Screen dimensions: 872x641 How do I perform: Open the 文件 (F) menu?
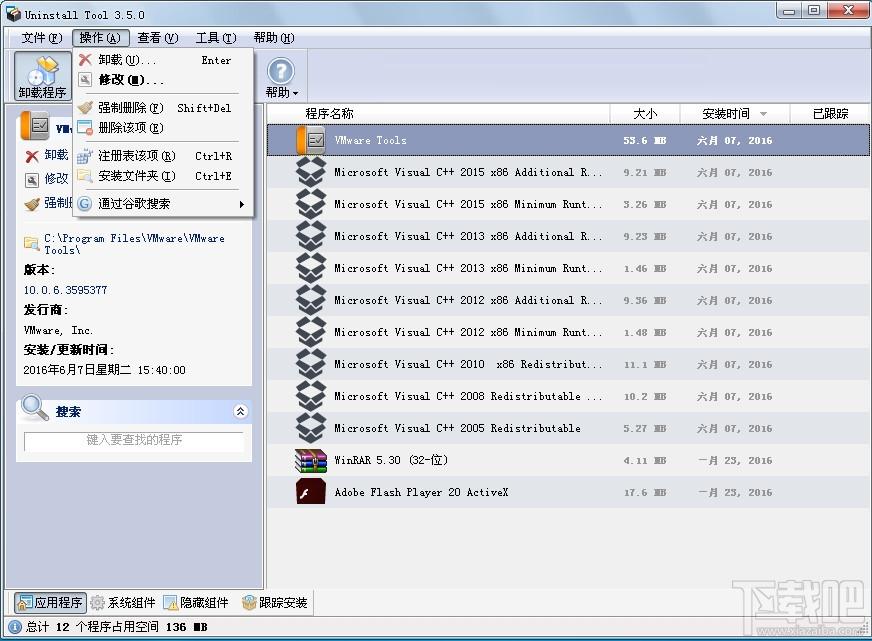click(x=42, y=38)
